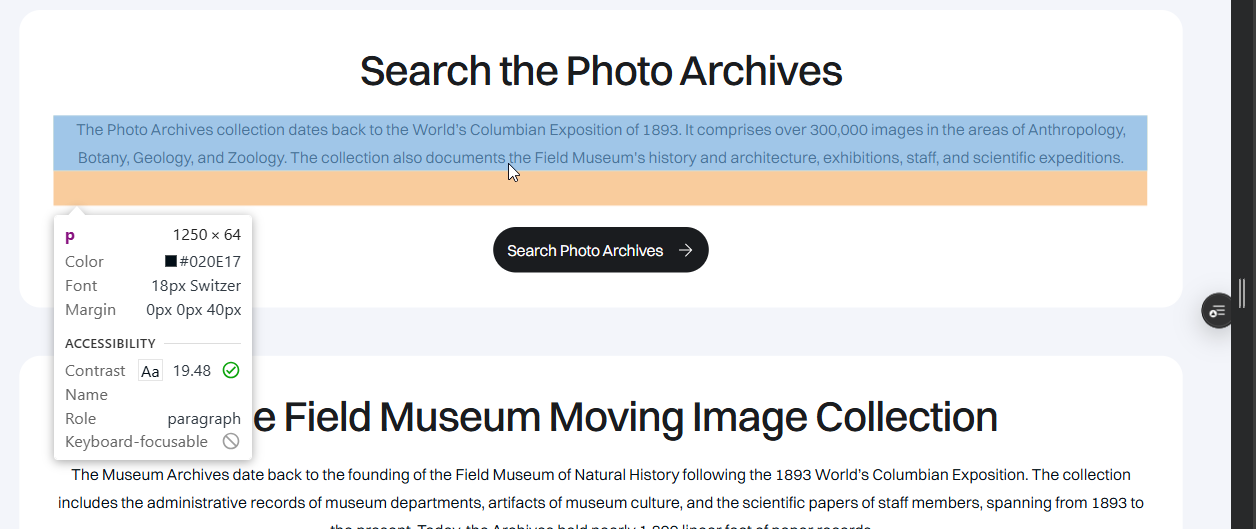Open the floating table-of-contents round icon

tap(1217, 311)
